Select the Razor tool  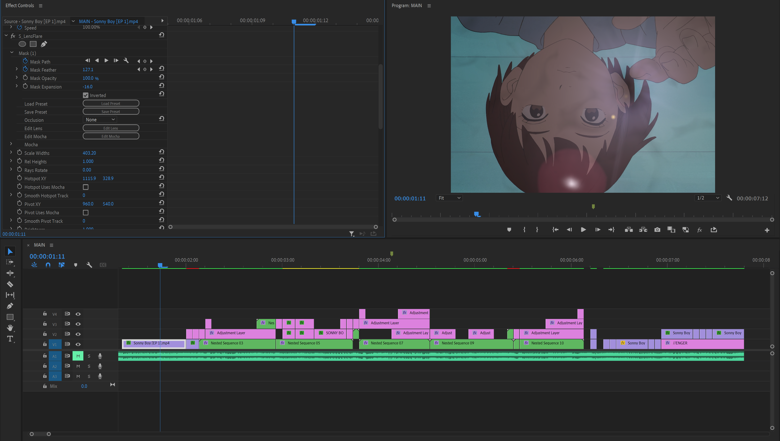10,284
